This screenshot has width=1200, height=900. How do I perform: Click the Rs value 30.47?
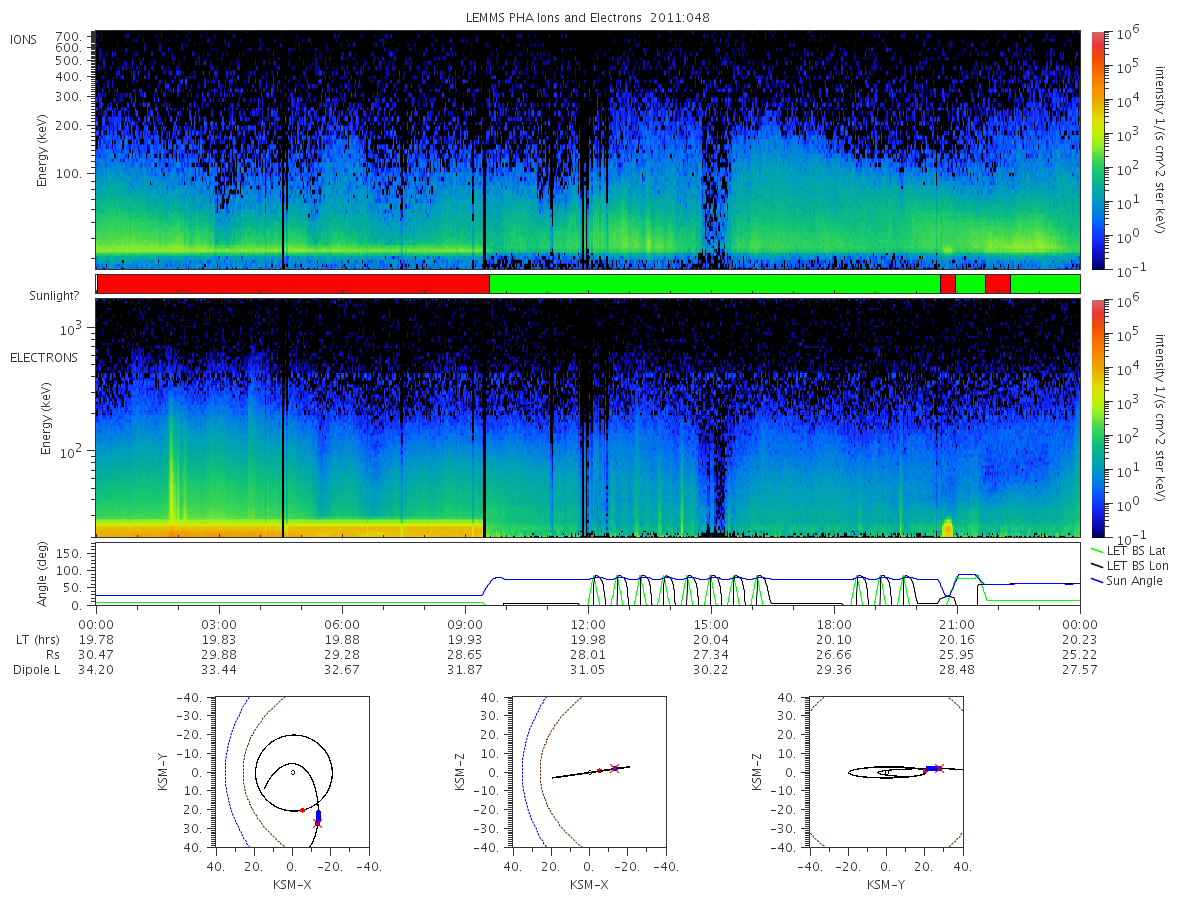(96, 655)
